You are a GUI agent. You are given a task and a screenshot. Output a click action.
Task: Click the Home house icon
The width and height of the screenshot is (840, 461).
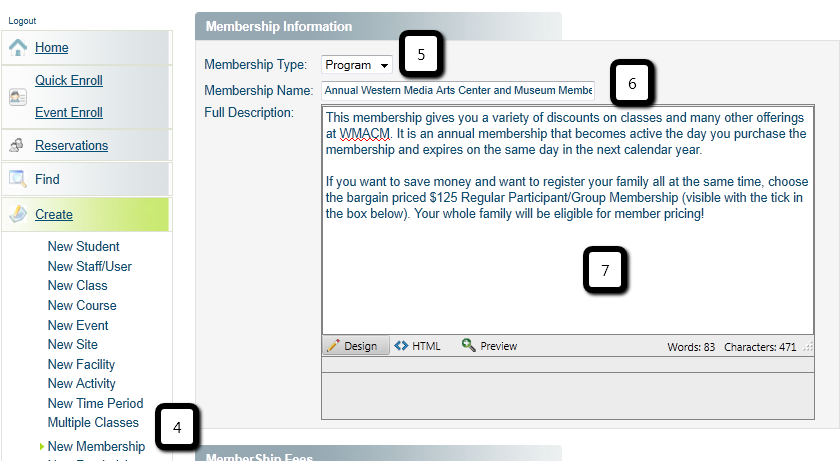click(x=18, y=48)
